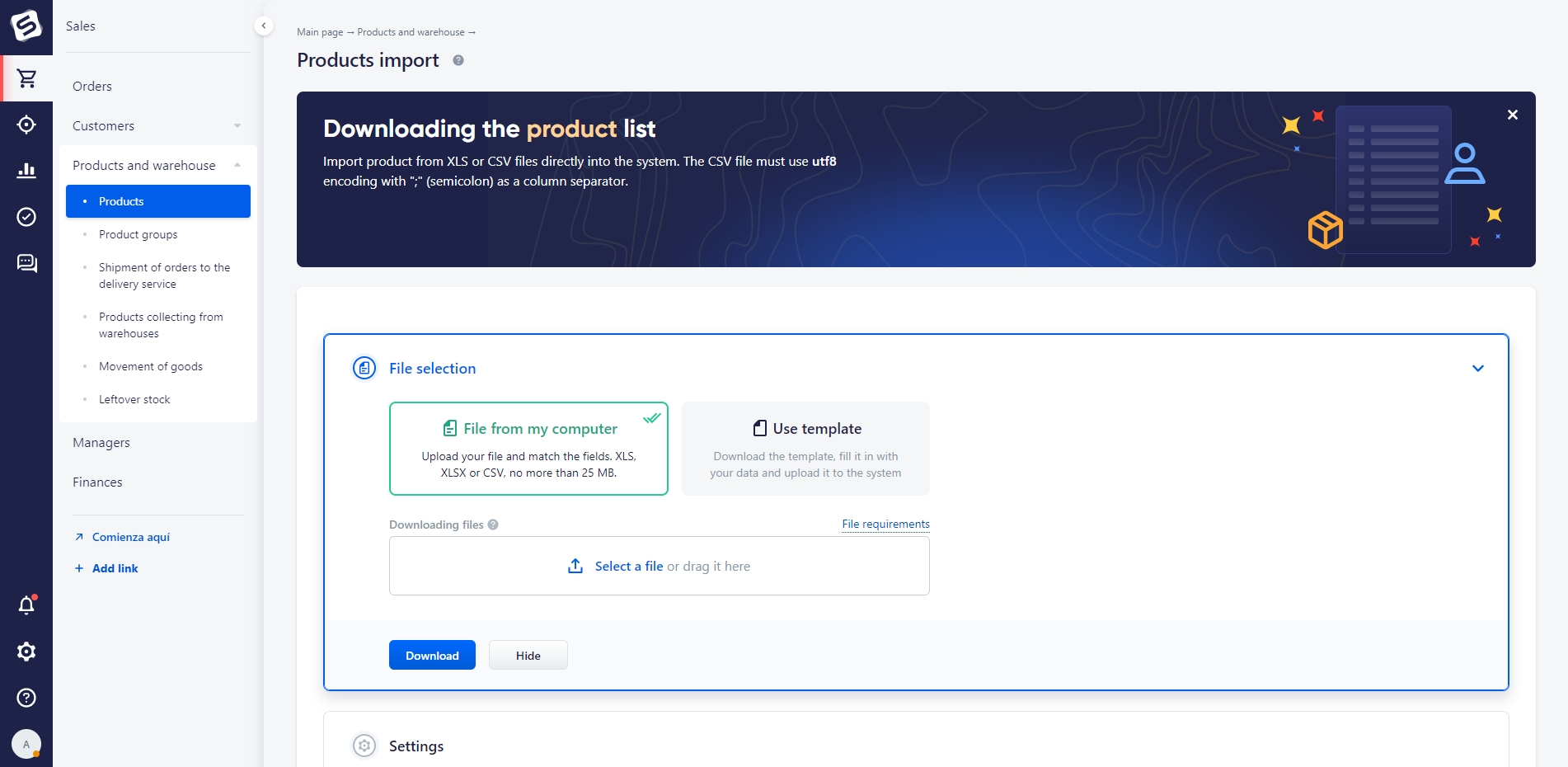Select File from my computer option
The width and height of the screenshot is (1568, 767).
point(528,449)
